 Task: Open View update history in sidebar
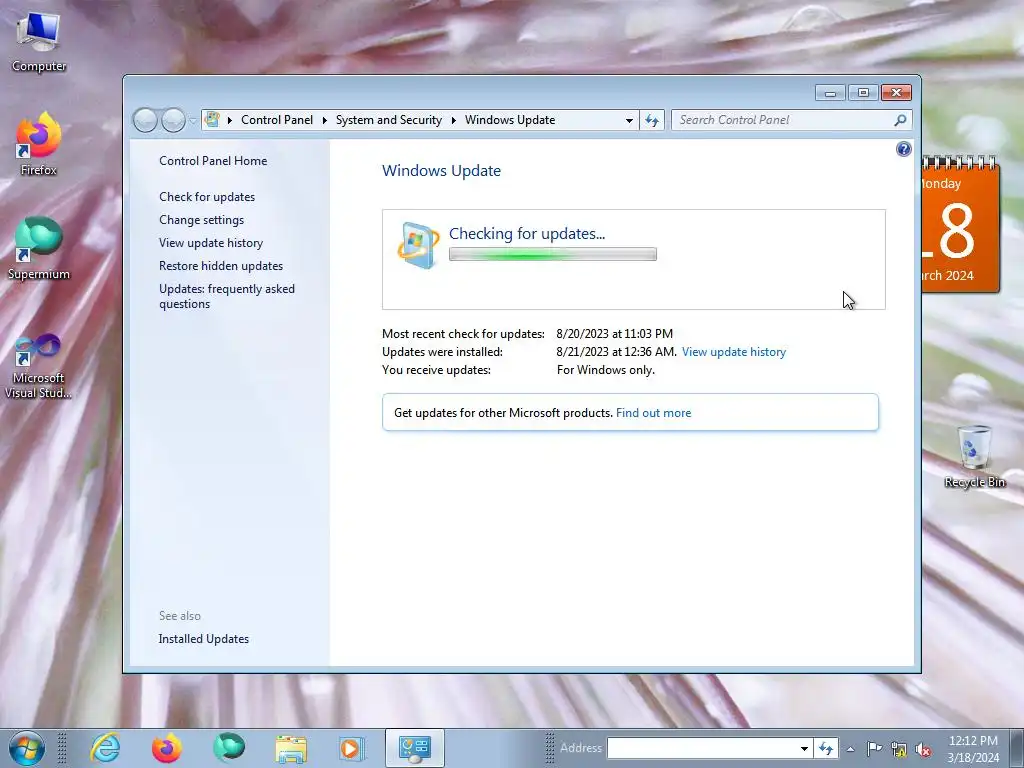pyautogui.click(x=211, y=243)
